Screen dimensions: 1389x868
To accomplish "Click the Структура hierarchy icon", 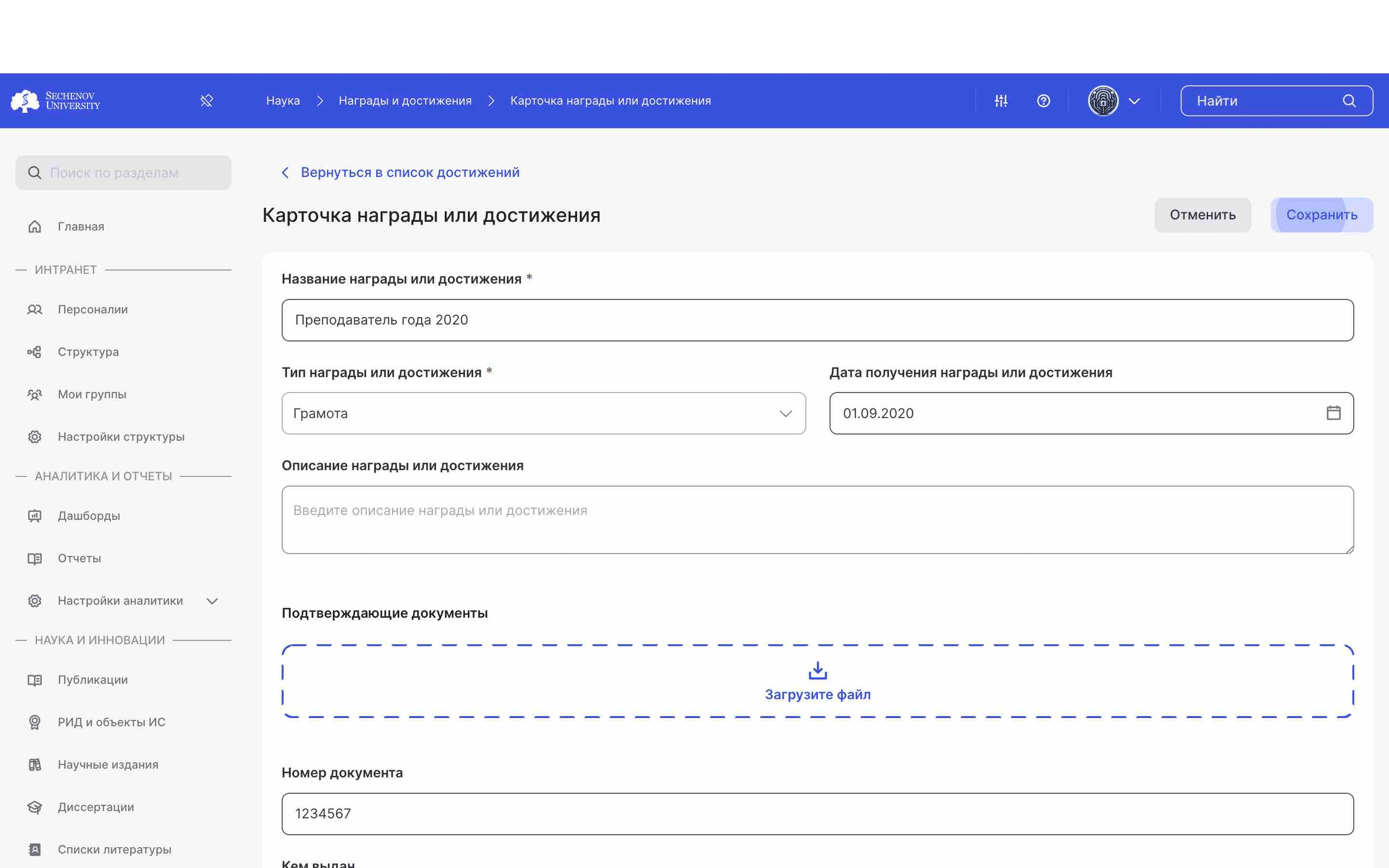I will click(34, 352).
